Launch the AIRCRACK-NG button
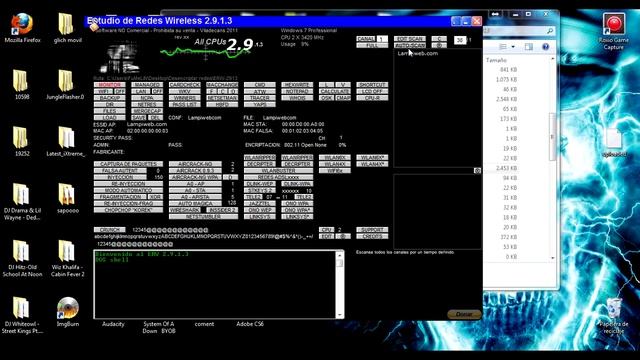This screenshot has width=640, height=360. click(195, 164)
